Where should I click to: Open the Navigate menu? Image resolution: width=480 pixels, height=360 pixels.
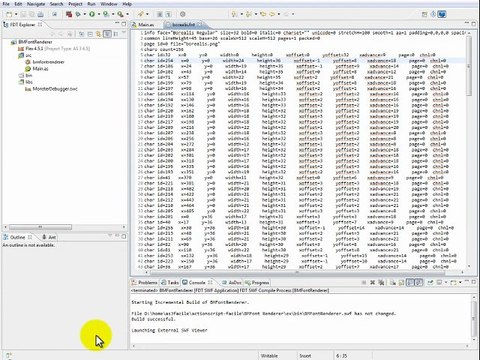point(36,4)
